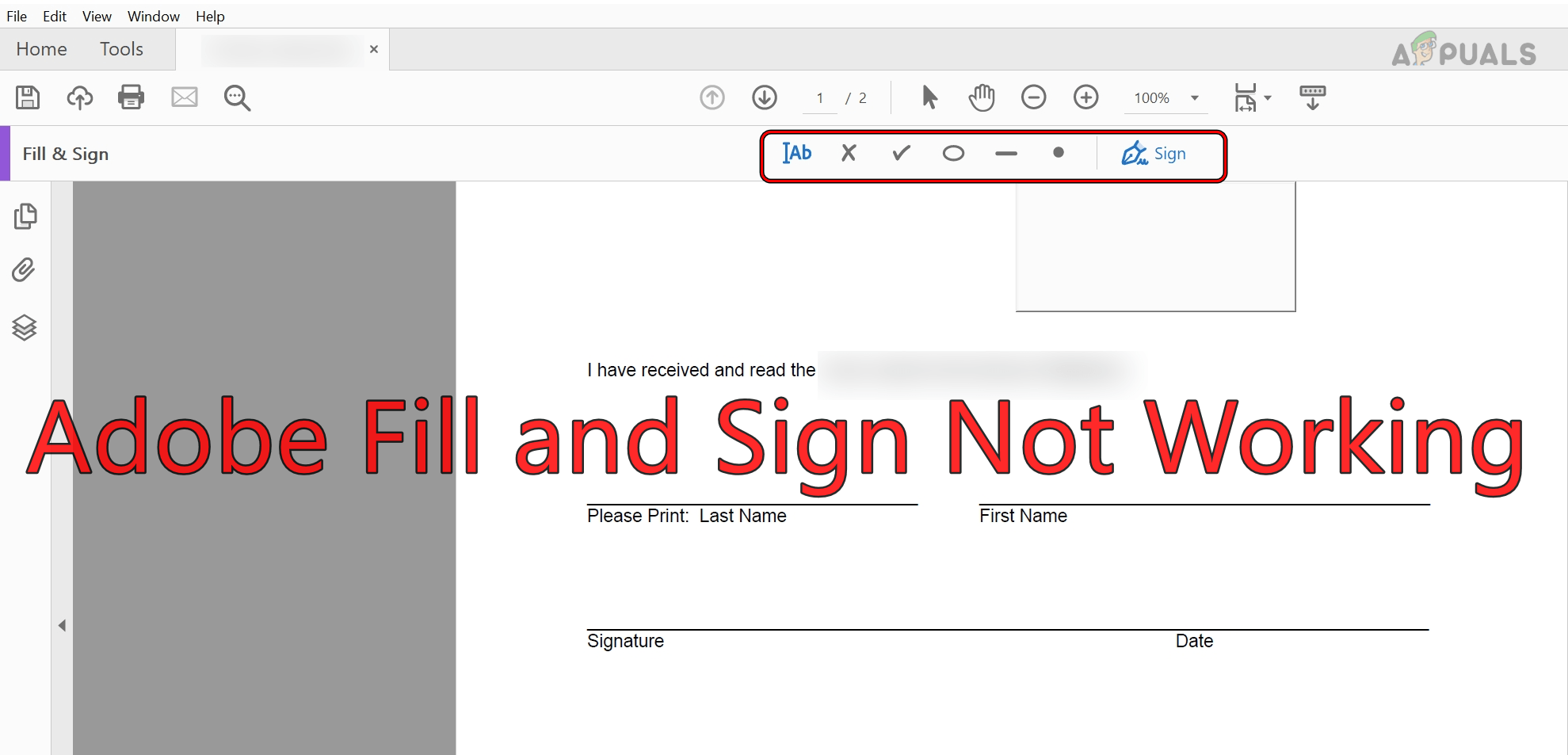Select the oval annotation tool
Viewport: 1568px width, 755px height.
953,153
